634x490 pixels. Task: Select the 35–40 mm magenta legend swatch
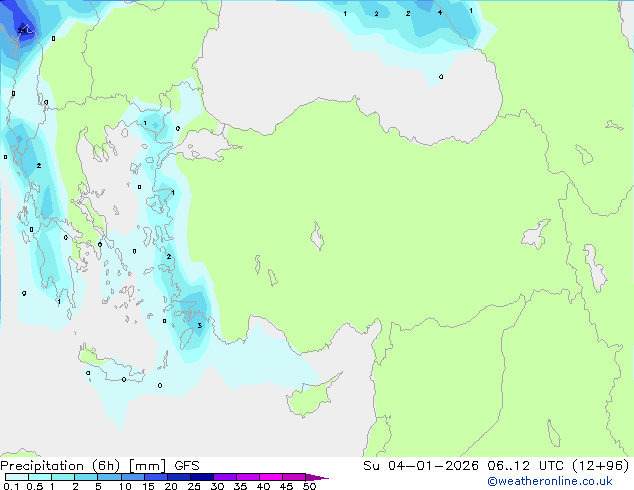coord(247,477)
